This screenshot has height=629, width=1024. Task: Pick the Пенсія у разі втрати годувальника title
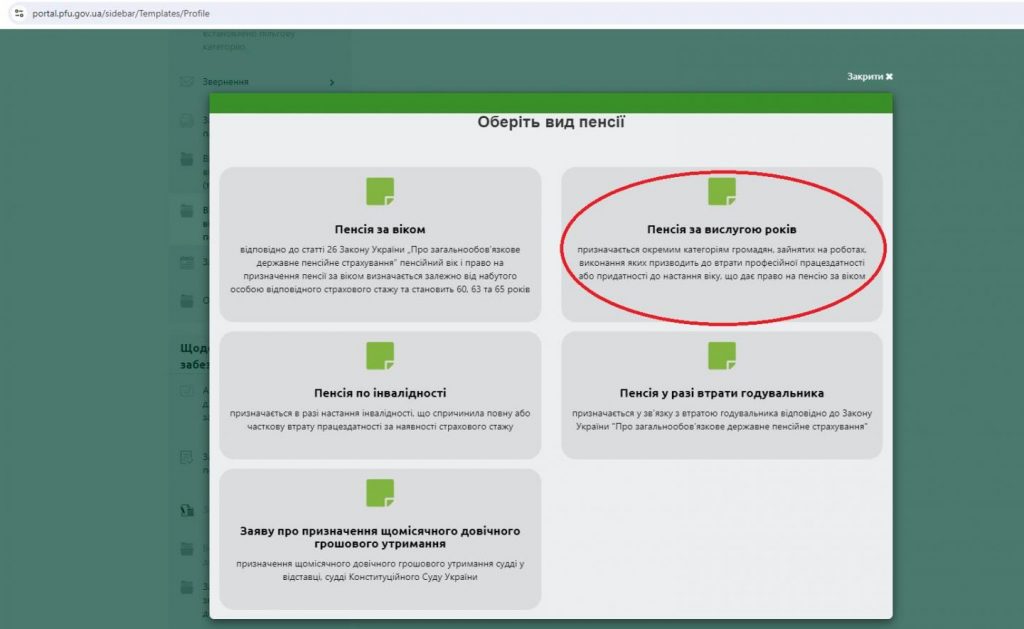click(721, 393)
